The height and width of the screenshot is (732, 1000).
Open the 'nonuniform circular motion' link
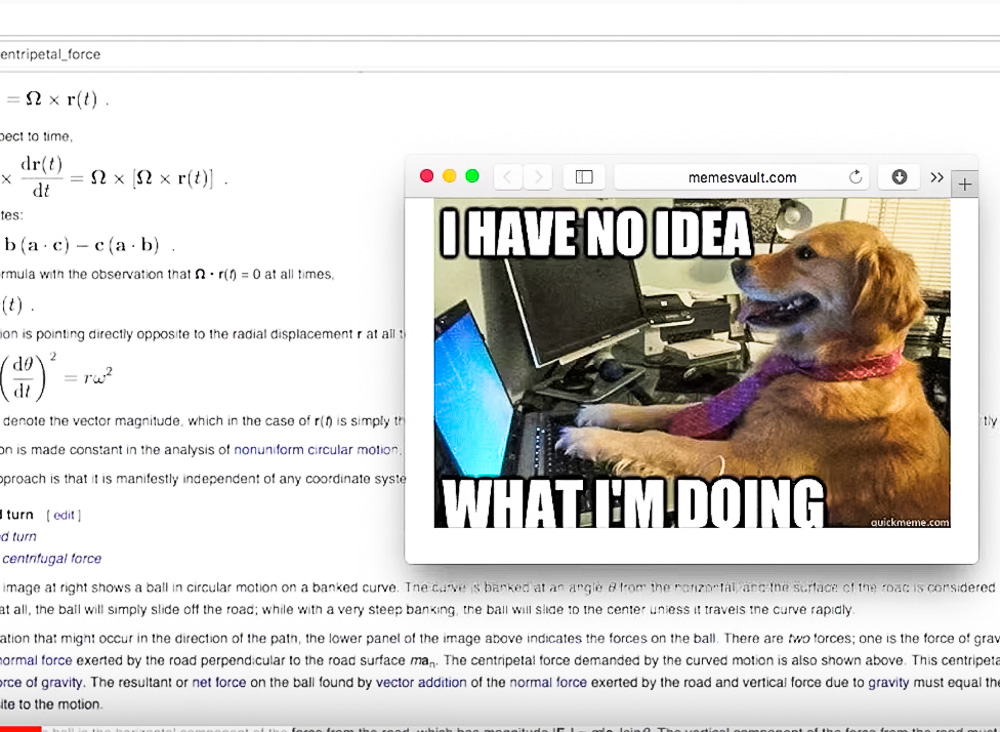coord(316,450)
